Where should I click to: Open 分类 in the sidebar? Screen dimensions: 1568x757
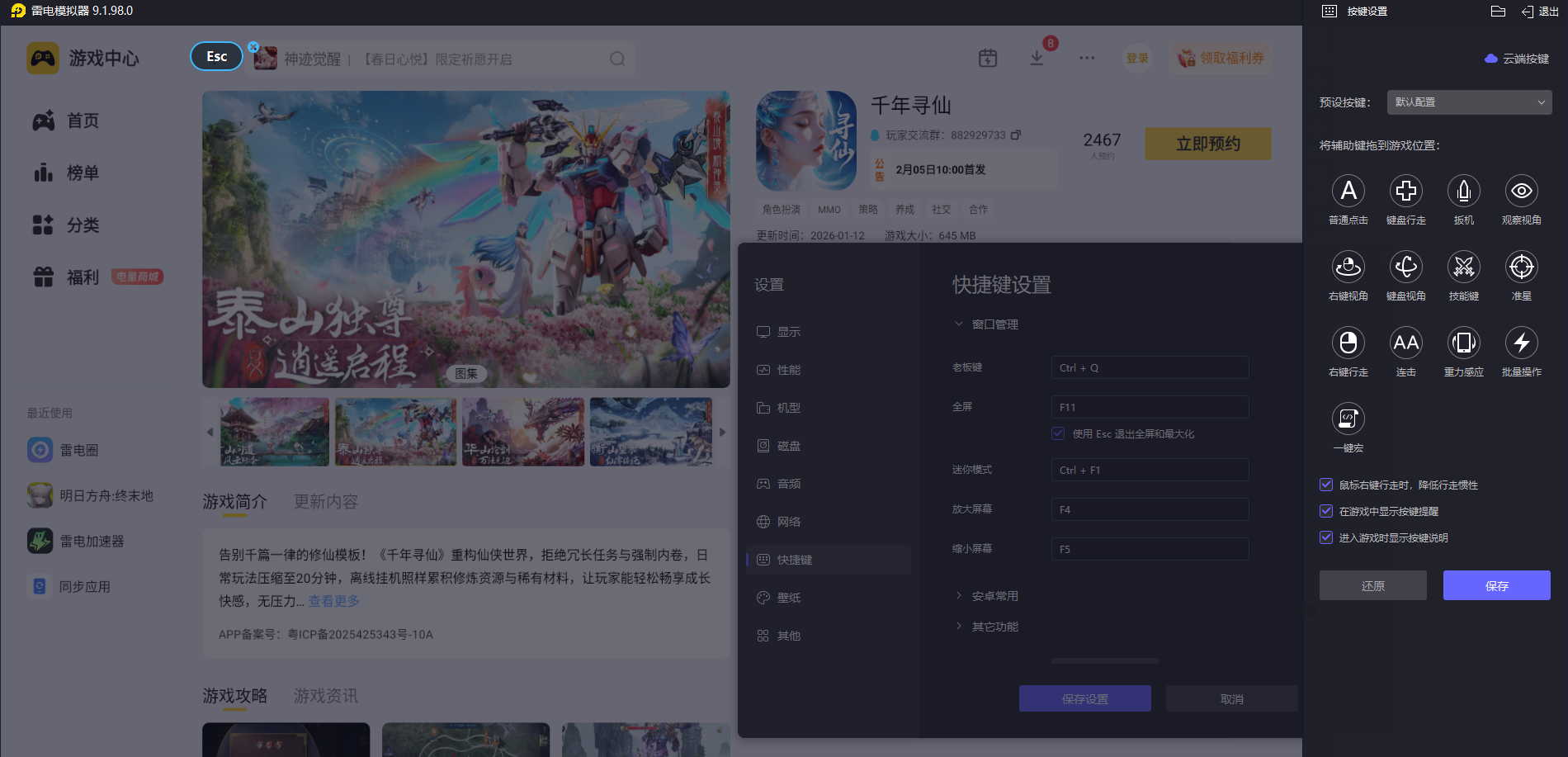66,225
